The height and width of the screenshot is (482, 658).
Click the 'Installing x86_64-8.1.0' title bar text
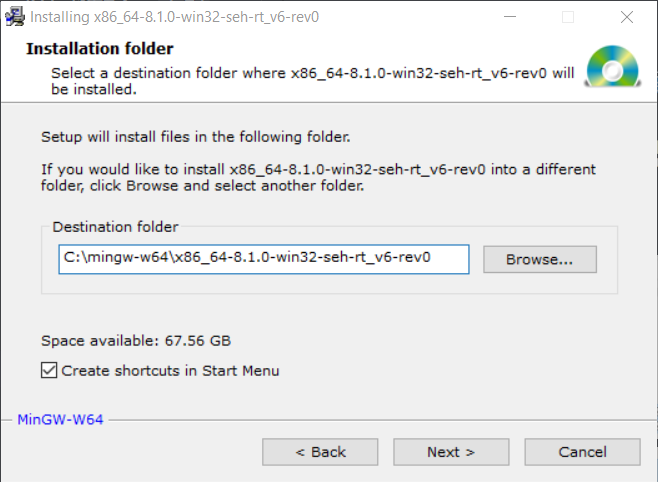[x=175, y=17]
